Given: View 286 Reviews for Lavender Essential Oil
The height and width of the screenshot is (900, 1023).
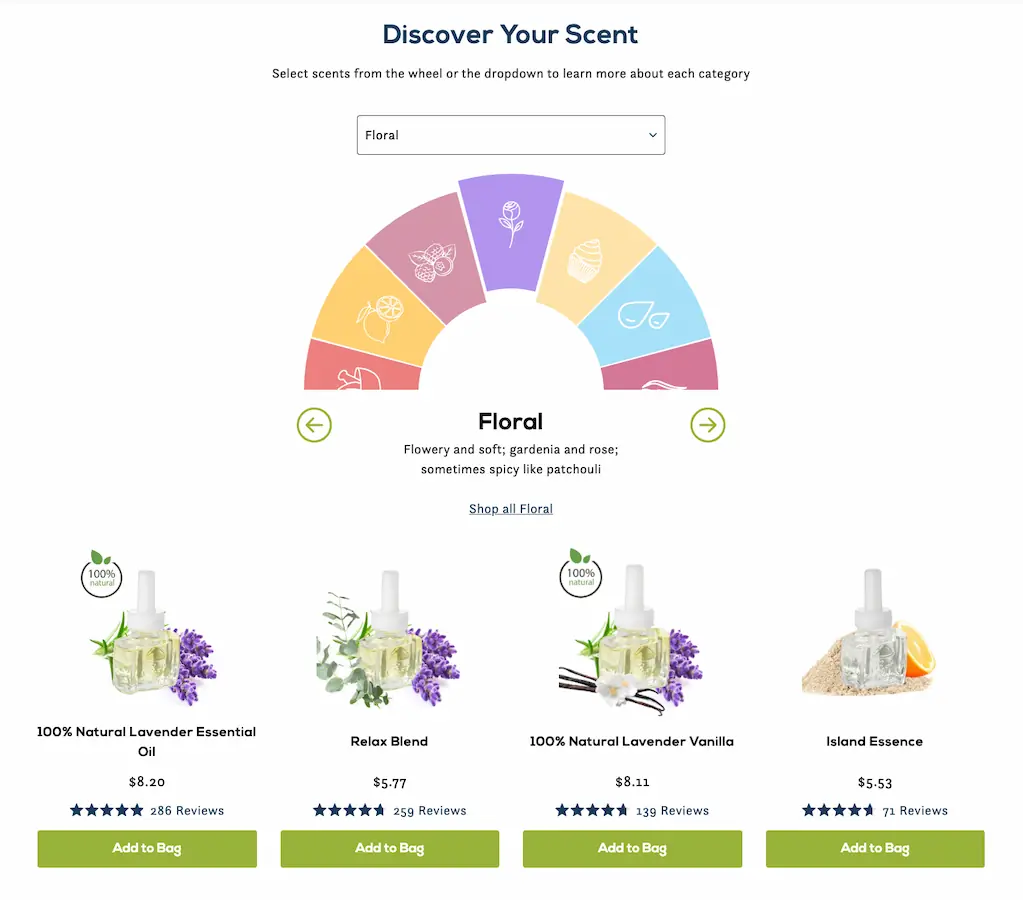Looking at the screenshot, I should point(187,811).
